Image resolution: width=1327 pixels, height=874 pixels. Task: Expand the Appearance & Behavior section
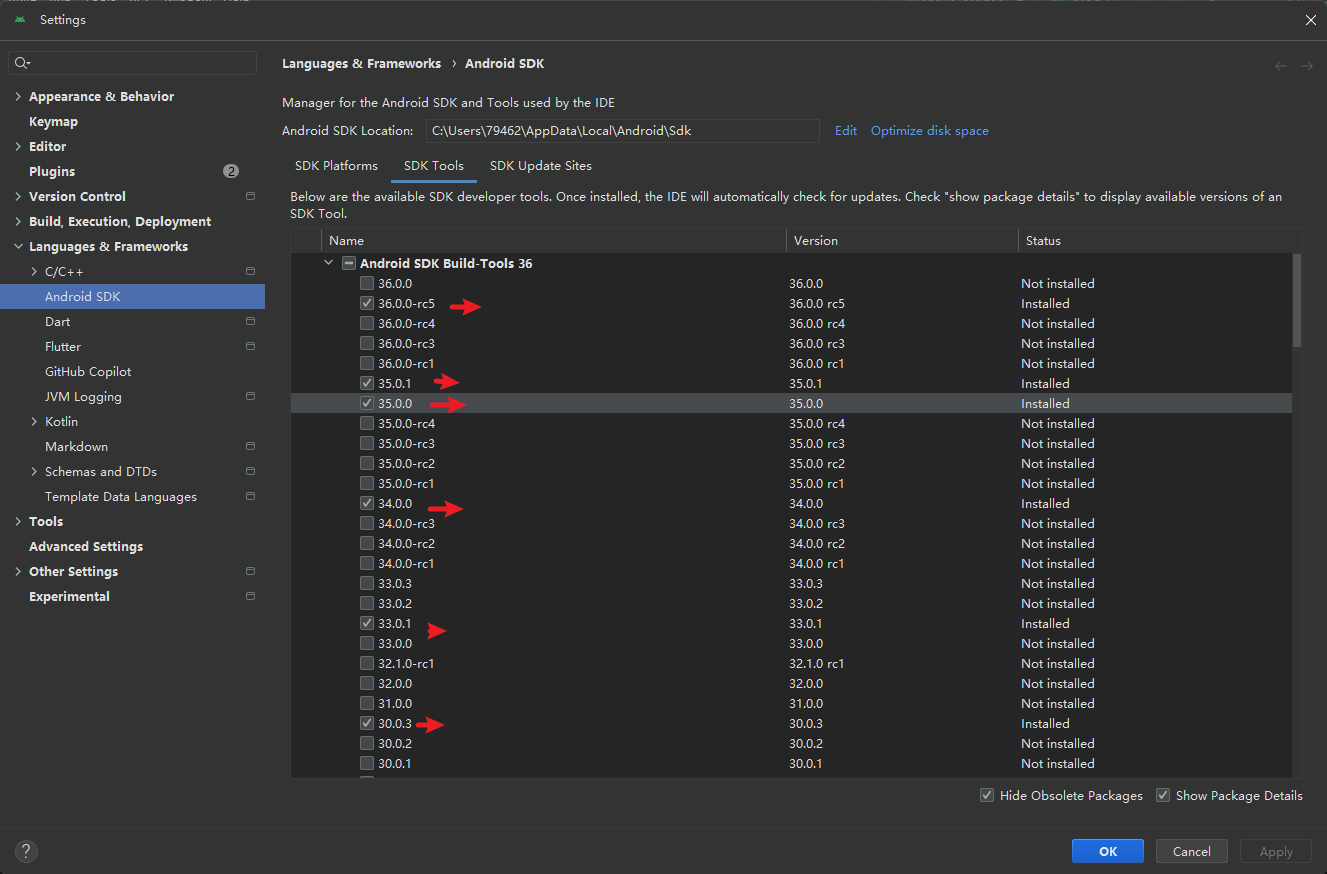point(17,96)
